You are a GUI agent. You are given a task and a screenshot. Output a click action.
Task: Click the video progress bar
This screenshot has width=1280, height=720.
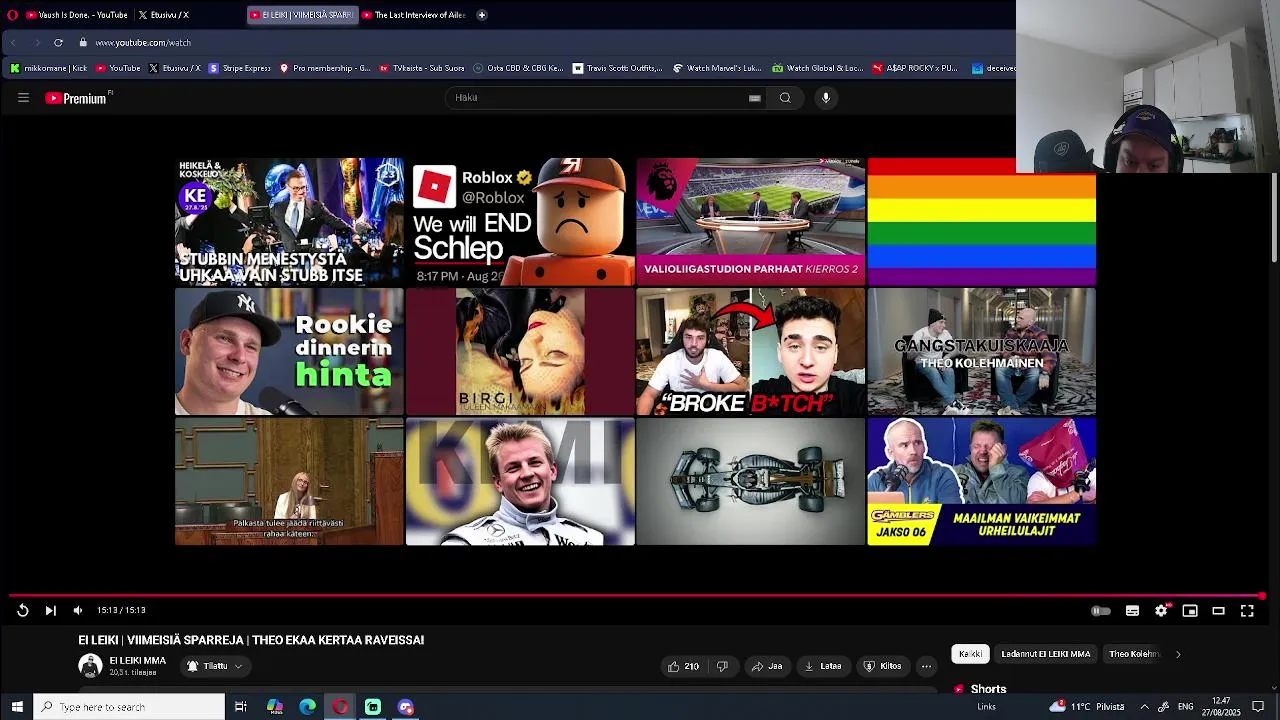pyautogui.click(x=636, y=596)
